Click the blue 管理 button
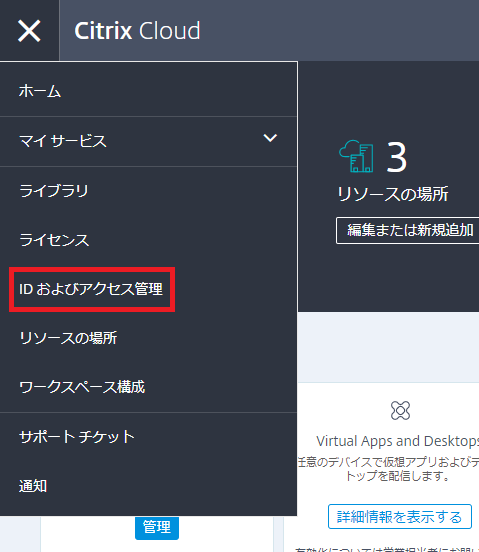Image resolution: width=479 pixels, height=552 pixels. [157, 527]
